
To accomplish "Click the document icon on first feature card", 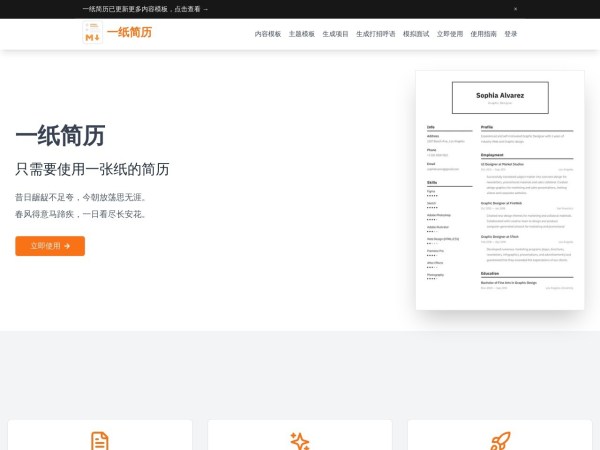I will tap(100, 441).
